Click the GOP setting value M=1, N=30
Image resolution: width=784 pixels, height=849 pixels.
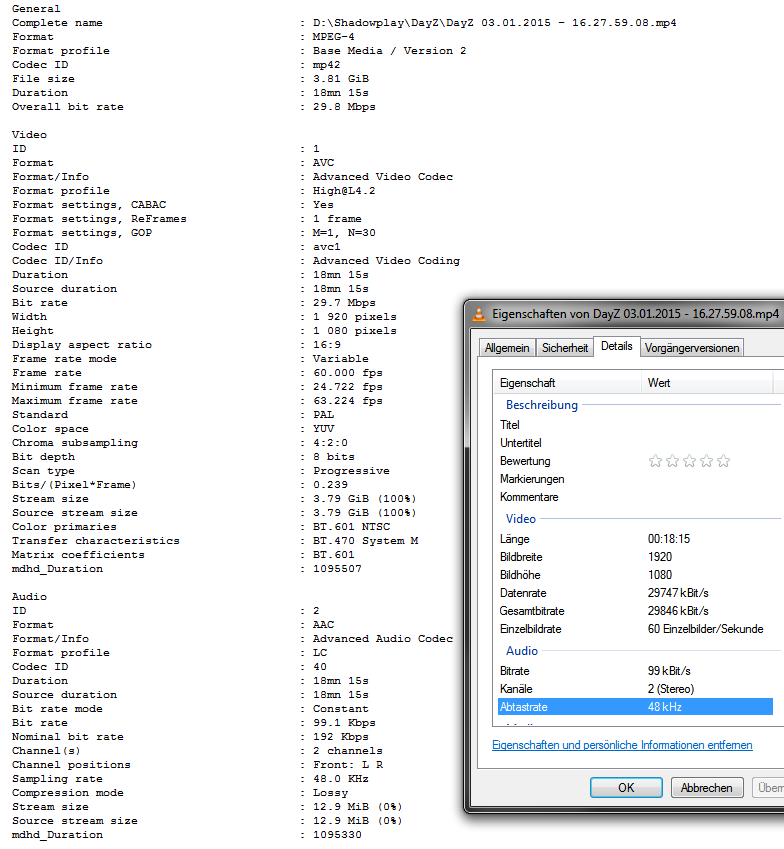coord(344,233)
